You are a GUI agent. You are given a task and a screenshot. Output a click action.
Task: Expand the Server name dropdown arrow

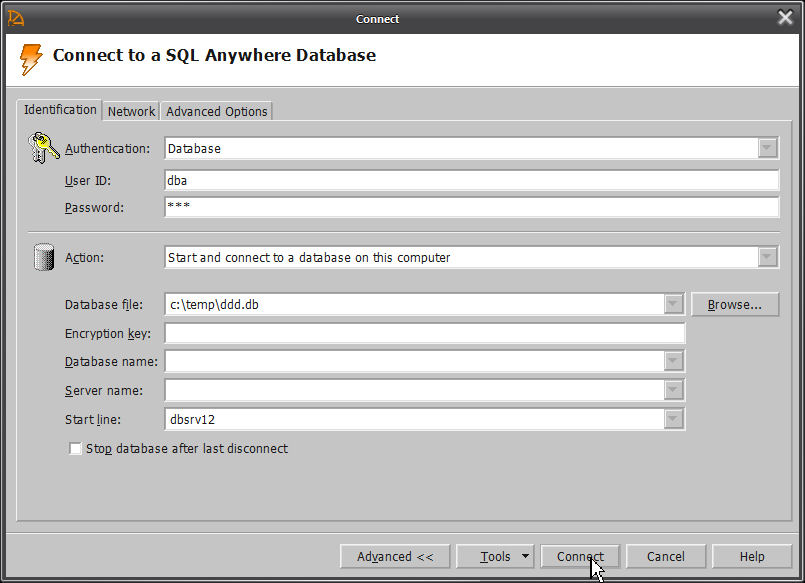click(673, 390)
